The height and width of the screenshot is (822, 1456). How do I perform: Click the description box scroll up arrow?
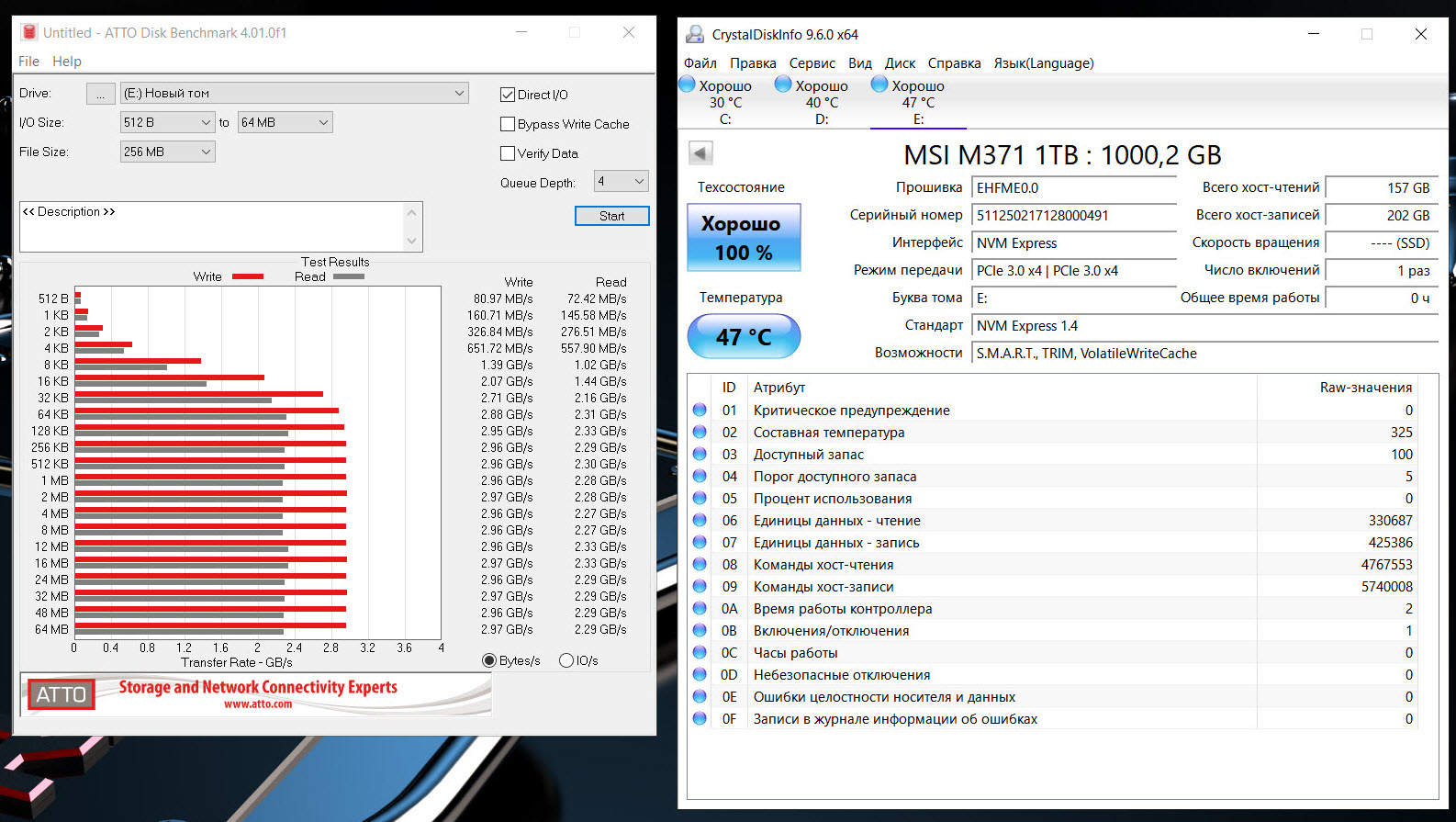[412, 212]
